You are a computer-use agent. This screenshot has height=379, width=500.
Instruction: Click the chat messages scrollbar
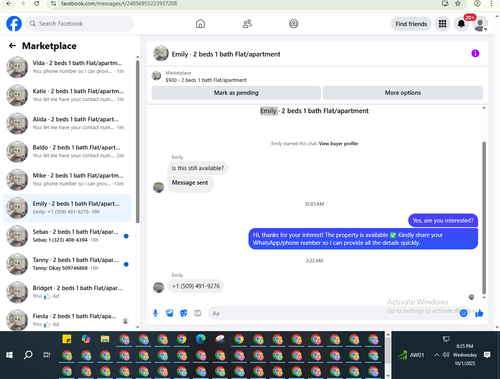tap(484, 218)
